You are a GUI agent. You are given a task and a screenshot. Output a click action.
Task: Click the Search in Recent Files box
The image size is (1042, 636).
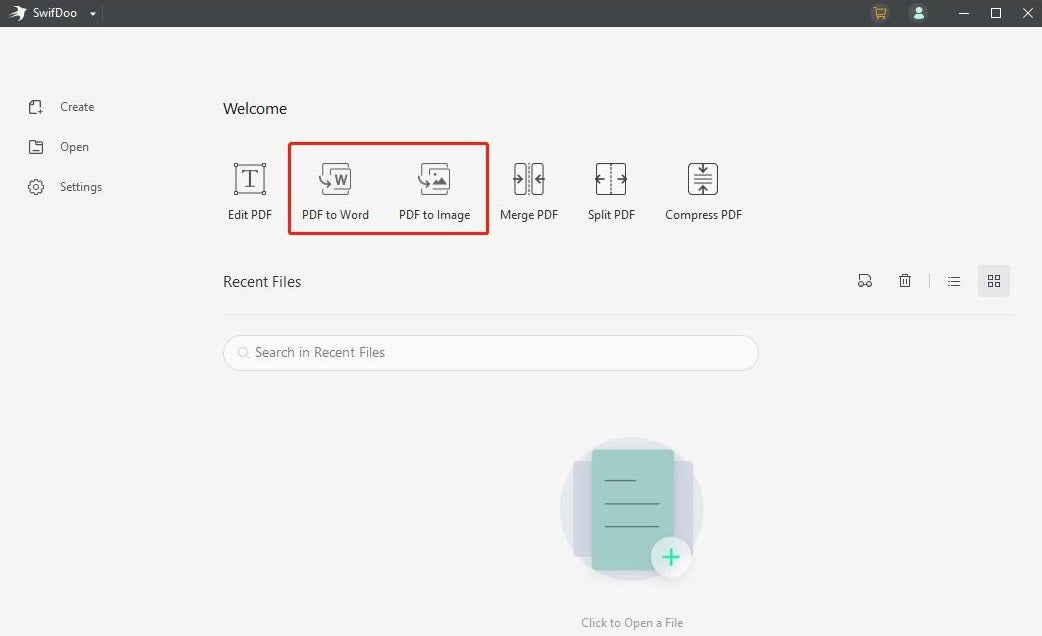[490, 352]
